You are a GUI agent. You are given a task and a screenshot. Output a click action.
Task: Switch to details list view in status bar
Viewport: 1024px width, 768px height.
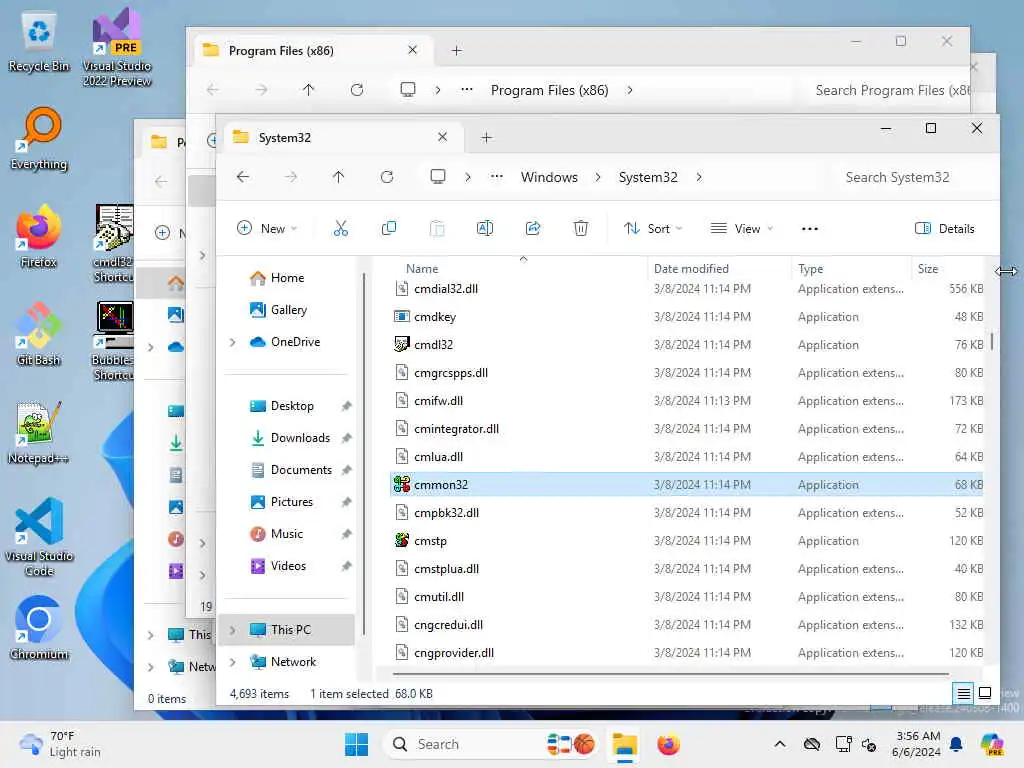963,694
